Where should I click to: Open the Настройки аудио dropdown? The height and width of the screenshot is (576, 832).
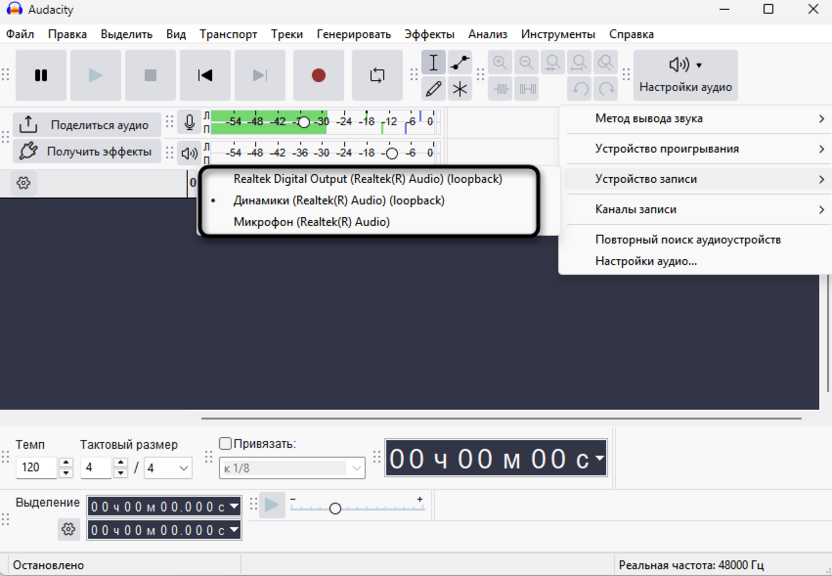pyautogui.click(x=684, y=75)
